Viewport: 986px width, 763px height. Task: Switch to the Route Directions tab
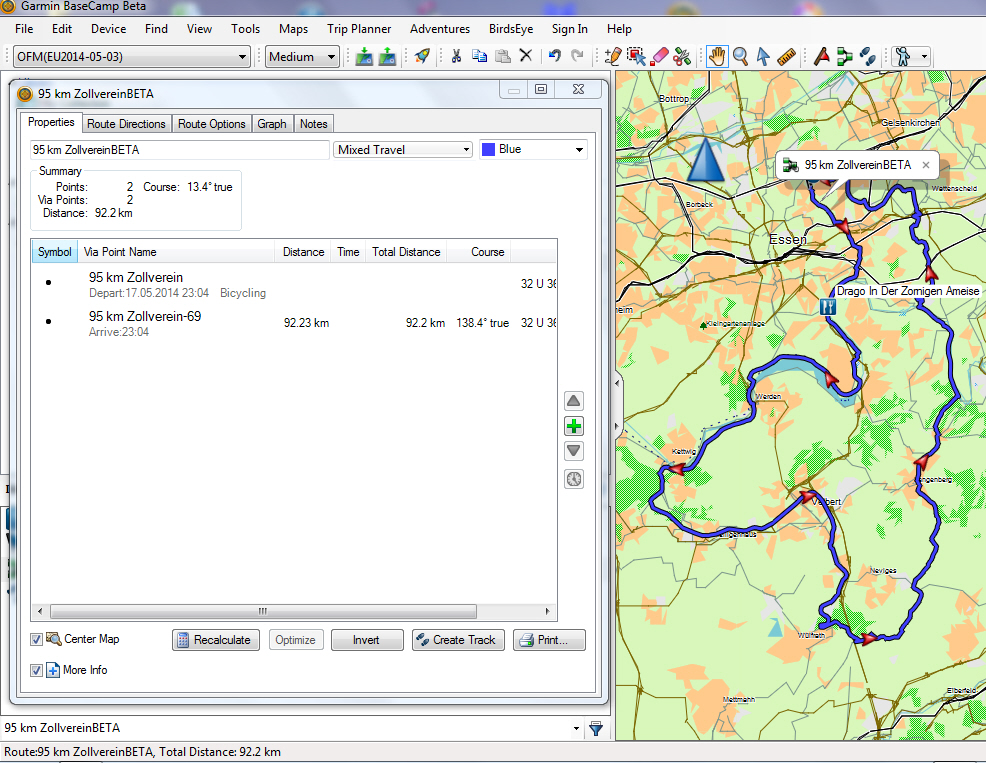[x=126, y=124]
